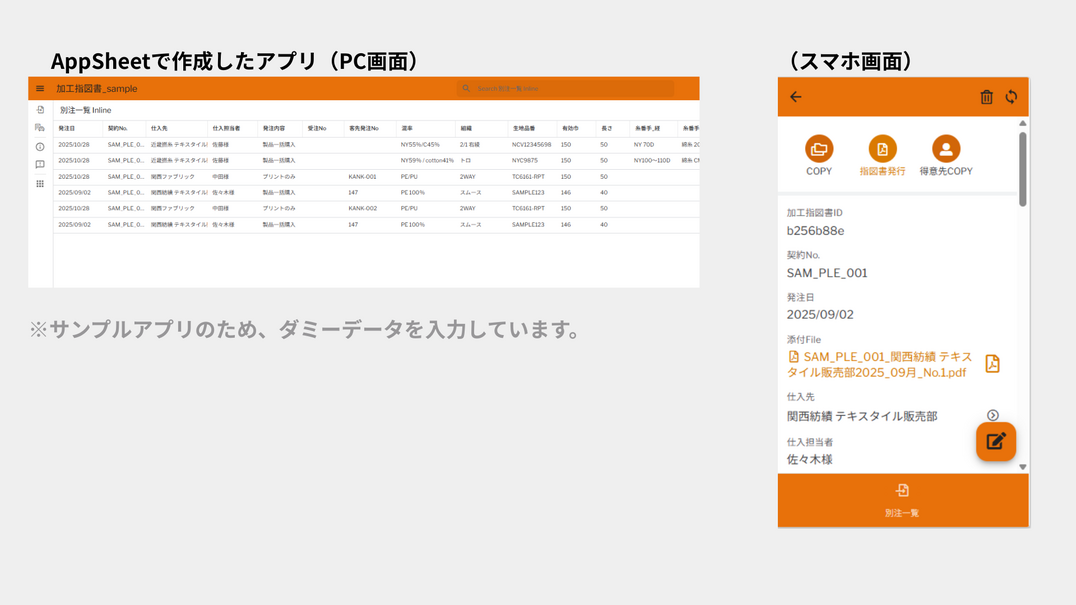Click scrollbar down arrow in smartphone view
This screenshot has width=1076, height=605.
(x=1022, y=467)
